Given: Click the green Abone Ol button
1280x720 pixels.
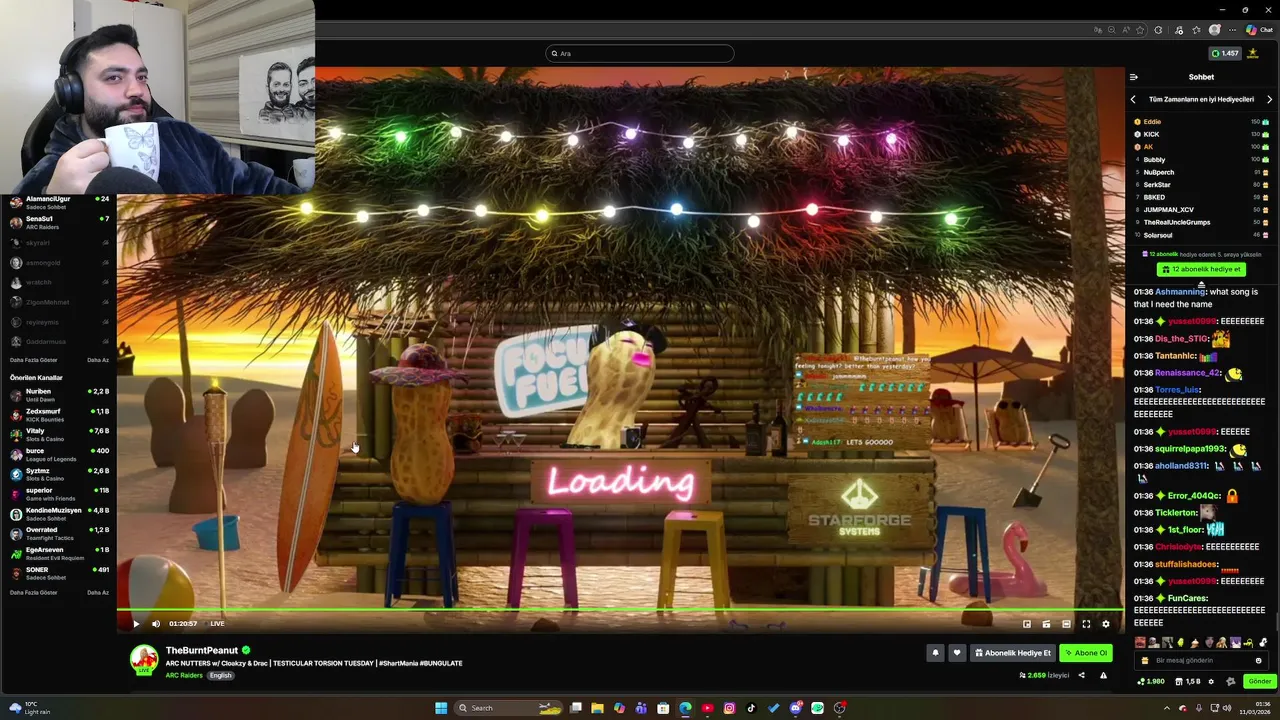Looking at the screenshot, I should [x=1086, y=653].
